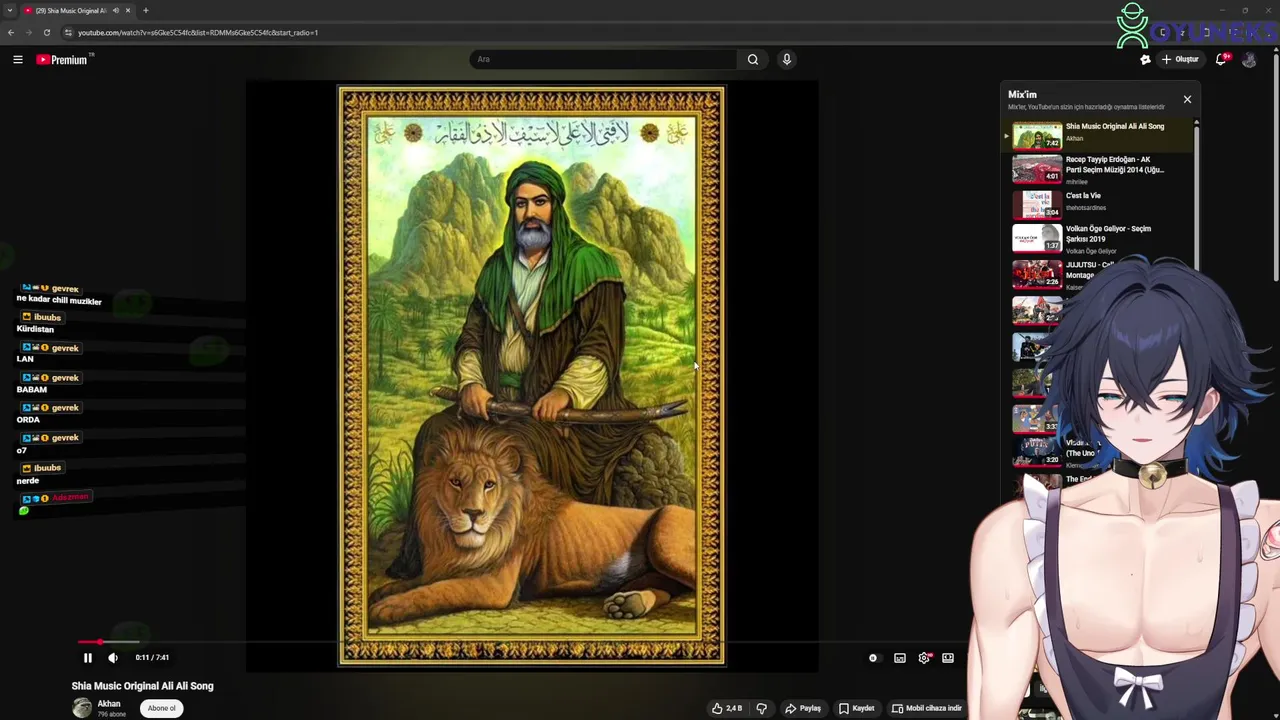
Task: Open player settings gear icon
Action: pyautogui.click(x=924, y=658)
